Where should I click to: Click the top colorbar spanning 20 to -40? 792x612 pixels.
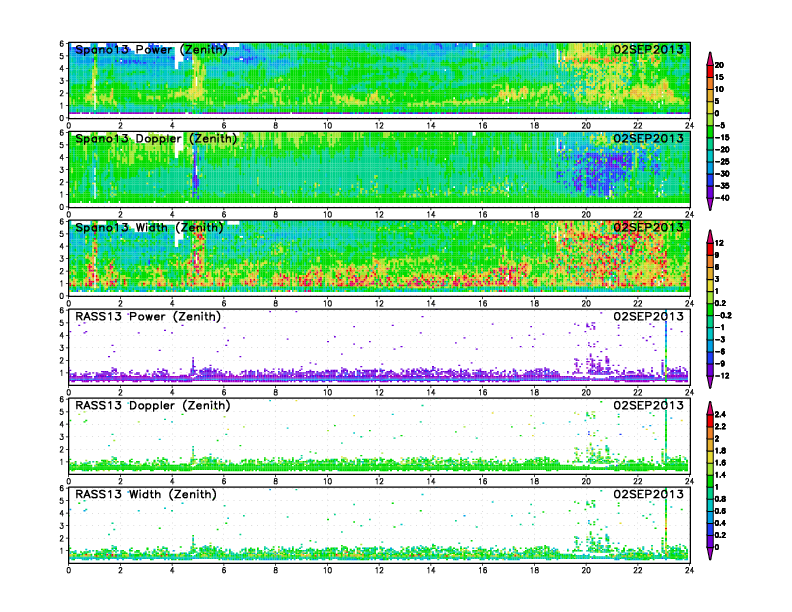coord(710,131)
